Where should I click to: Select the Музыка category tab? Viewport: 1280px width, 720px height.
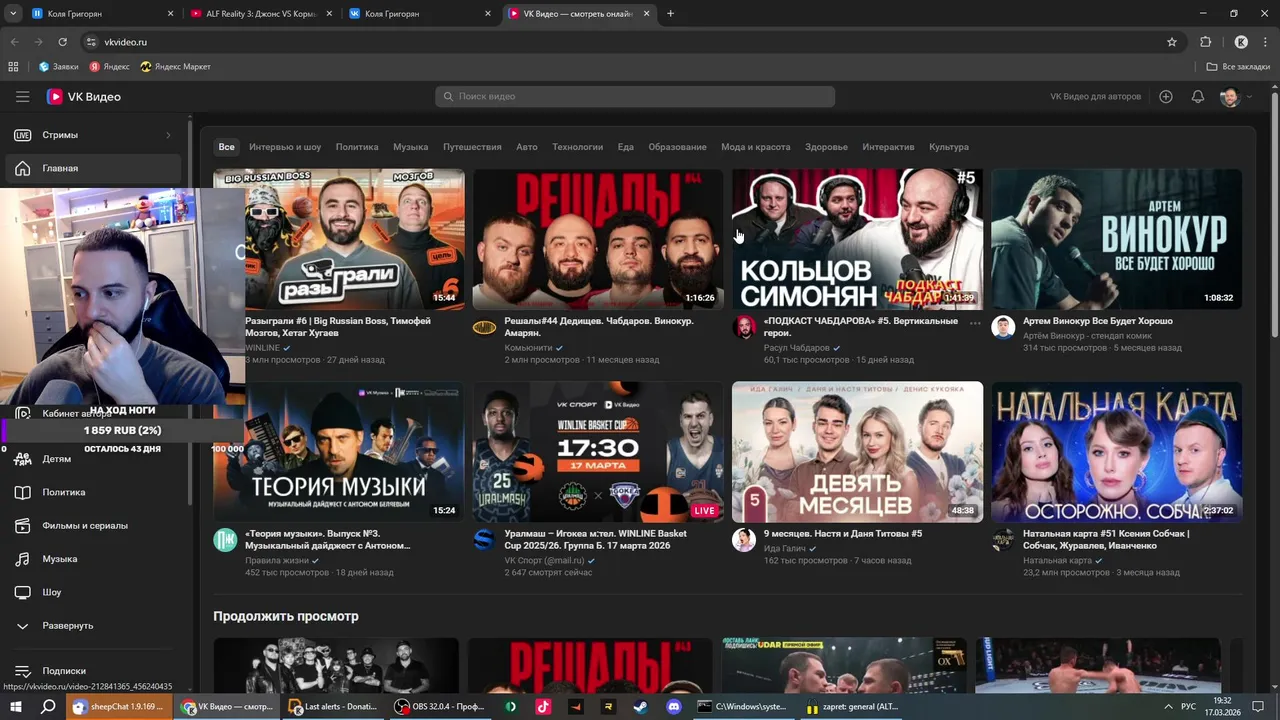(410, 147)
